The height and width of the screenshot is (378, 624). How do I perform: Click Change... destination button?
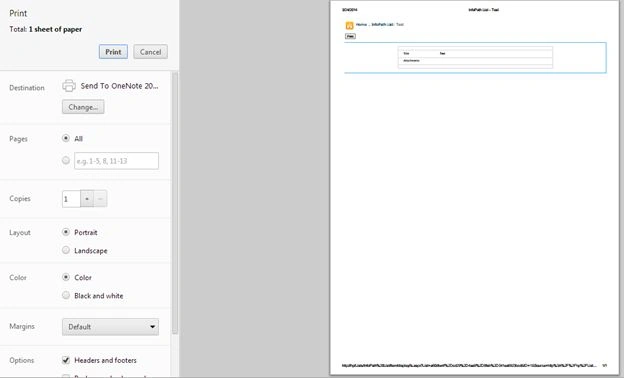coord(83,107)
